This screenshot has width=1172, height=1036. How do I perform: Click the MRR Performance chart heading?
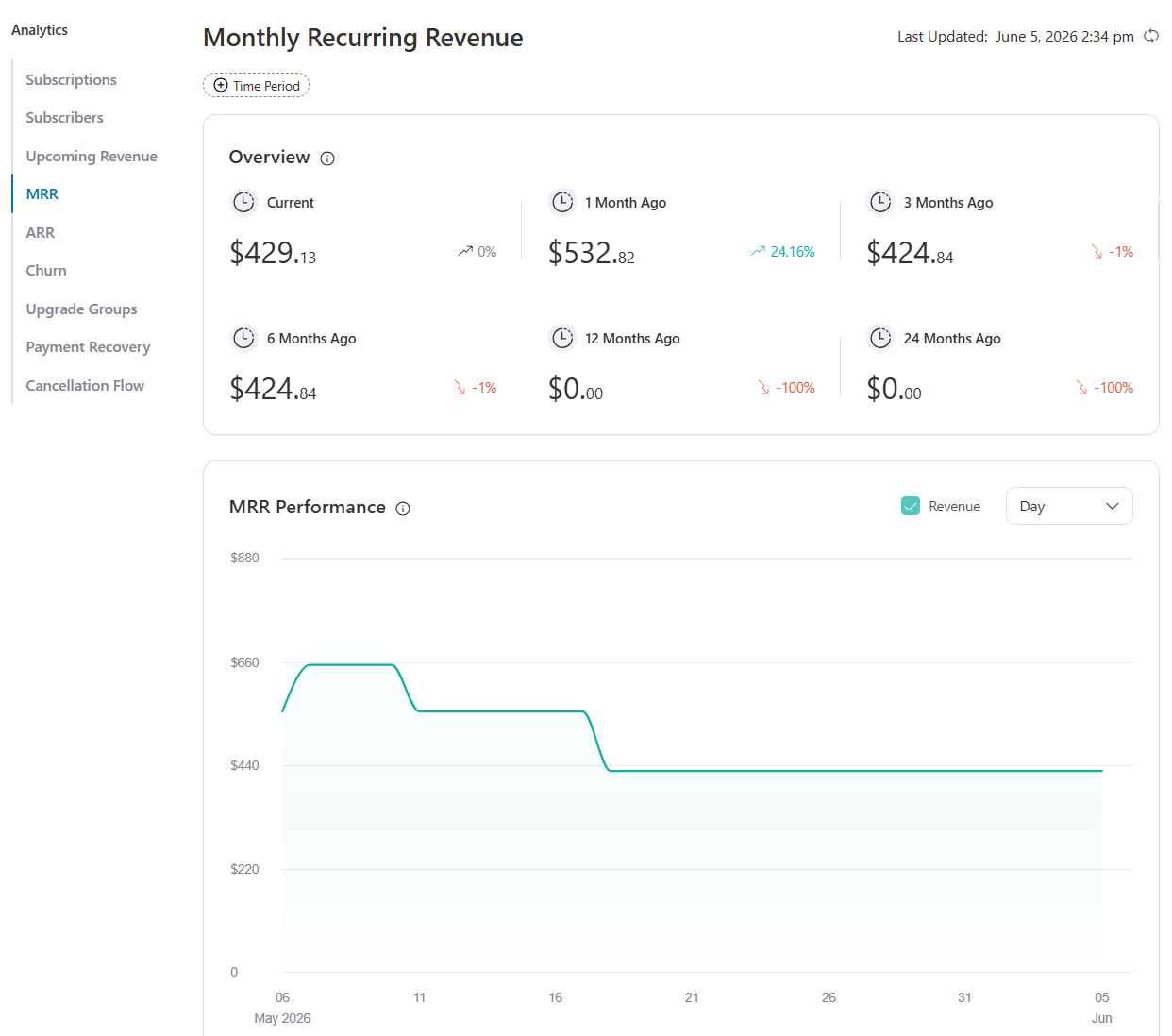pyautogui.click(x=308, y=507)
